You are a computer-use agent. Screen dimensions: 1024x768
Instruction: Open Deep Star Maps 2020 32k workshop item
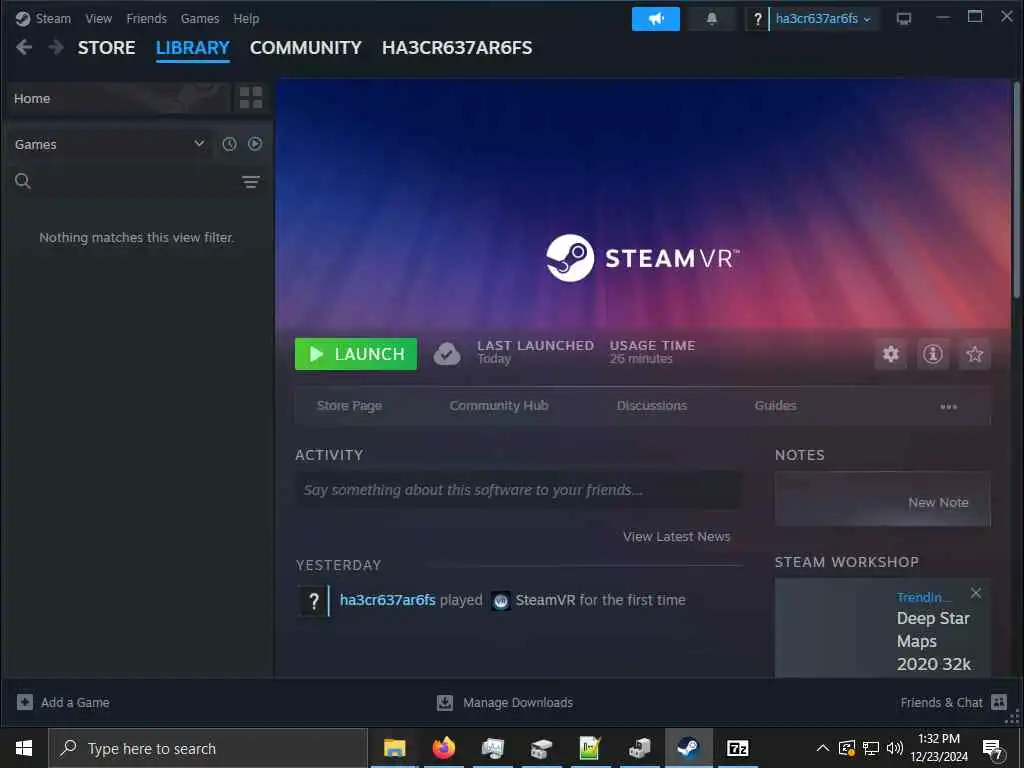pyautogui.click(x=933, y=641)
